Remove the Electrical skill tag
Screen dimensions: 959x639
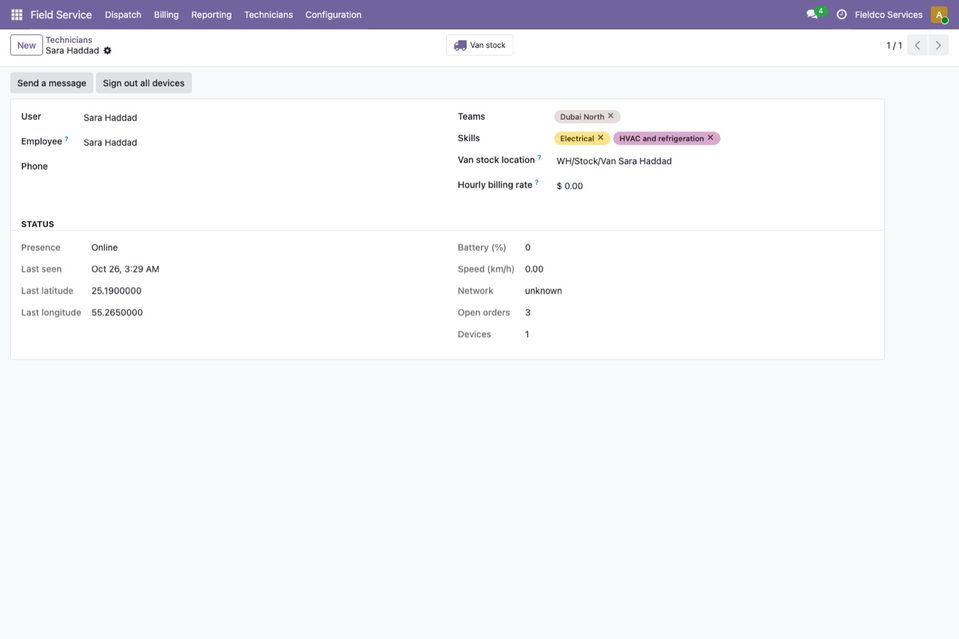[601, 138]
